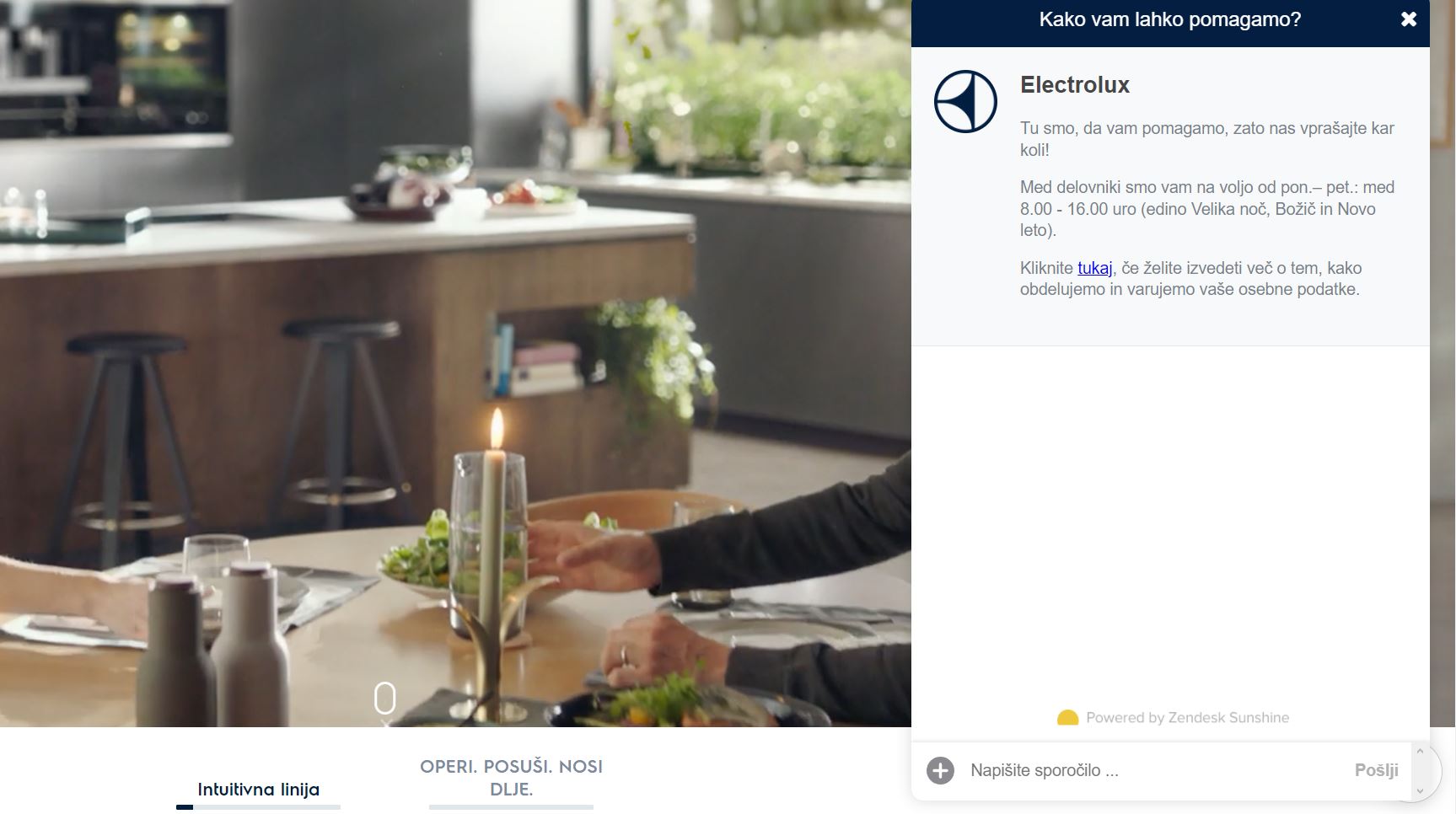Viewport: 1456px width, 814px height.
Task: Switch to 'OPERI. POSUŠI. NOSI DLJE.' tab
Action: pyautogui.click(x=511, y=778)
